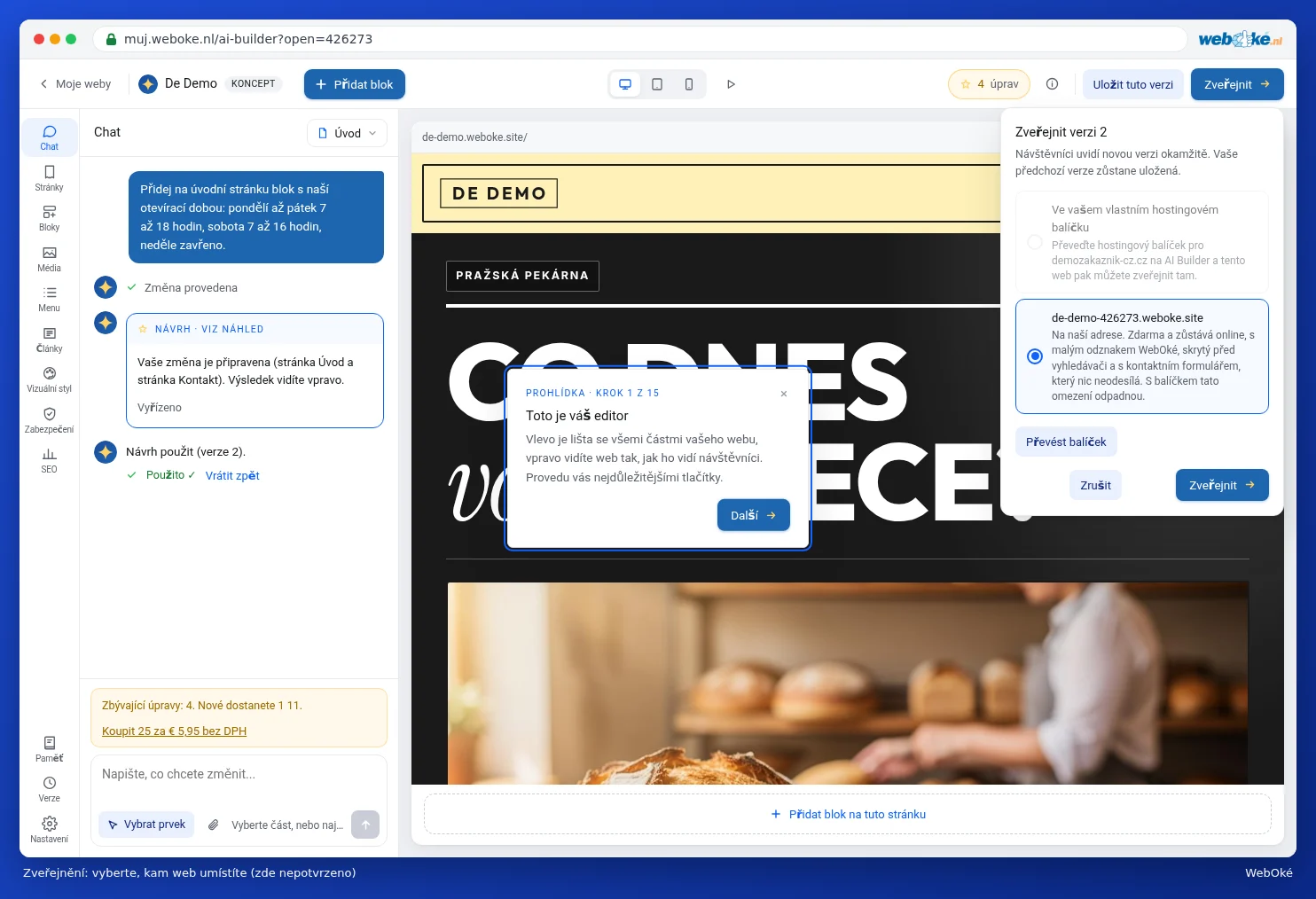This screenshot has height=899, width=1316.
Task: Click the info icon in top toolbar
Action: (x=1052, y=84)
